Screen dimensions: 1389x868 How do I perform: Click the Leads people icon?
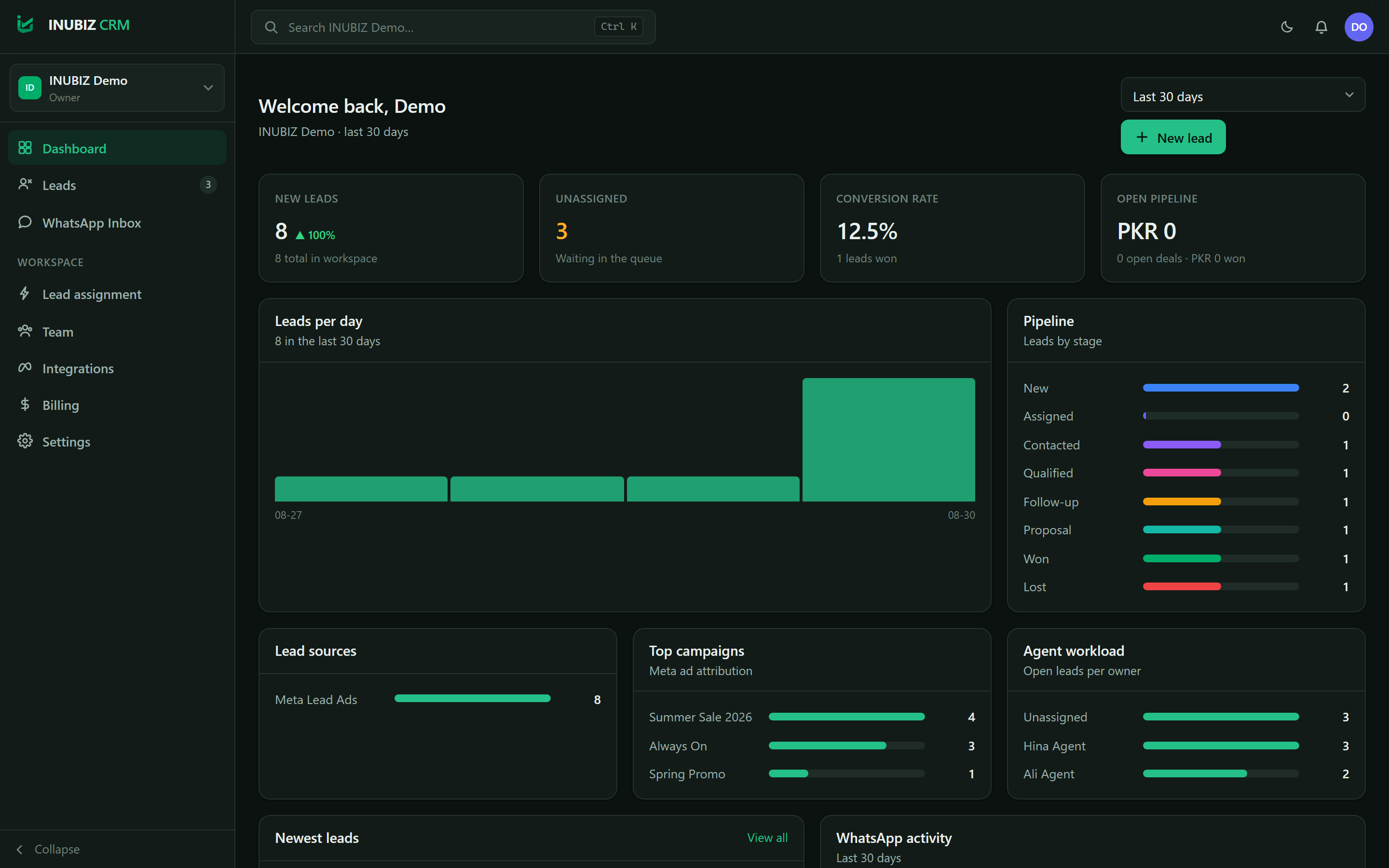pos(25,184)
